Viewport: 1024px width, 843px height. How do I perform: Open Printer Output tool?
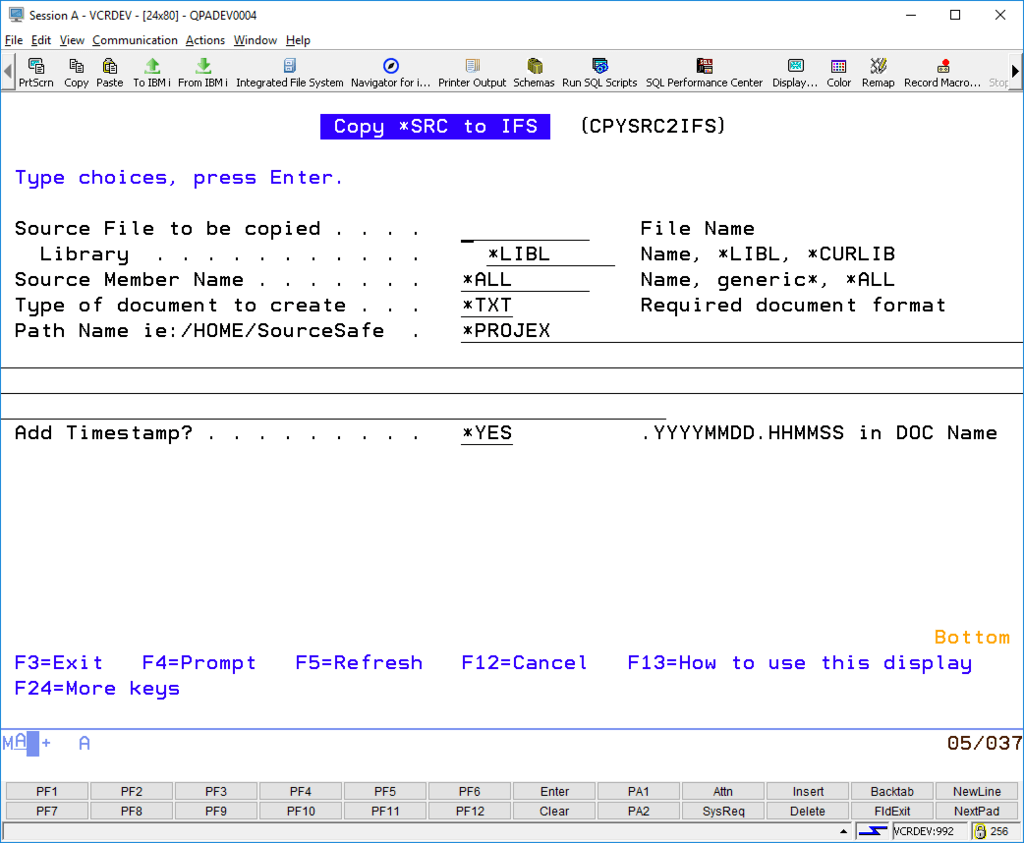472,72
